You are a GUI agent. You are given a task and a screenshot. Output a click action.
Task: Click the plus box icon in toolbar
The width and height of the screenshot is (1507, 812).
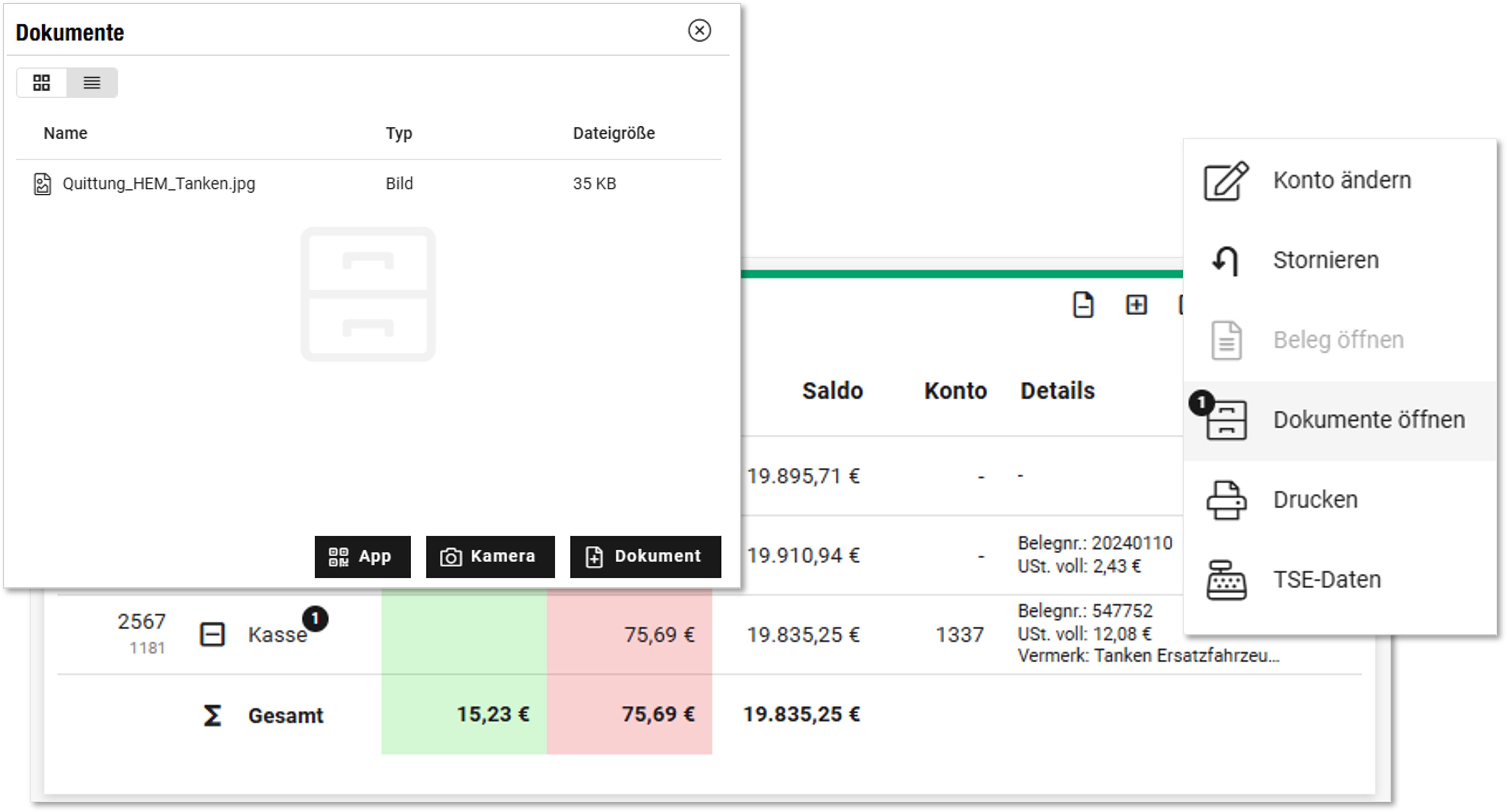coord(1136,304)
